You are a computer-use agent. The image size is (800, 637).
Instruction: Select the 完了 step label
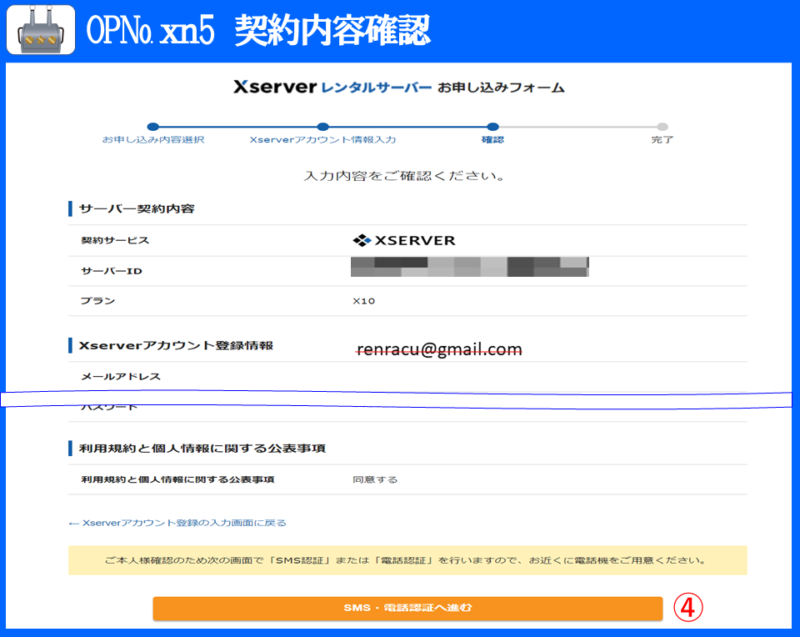coord(662,140)
